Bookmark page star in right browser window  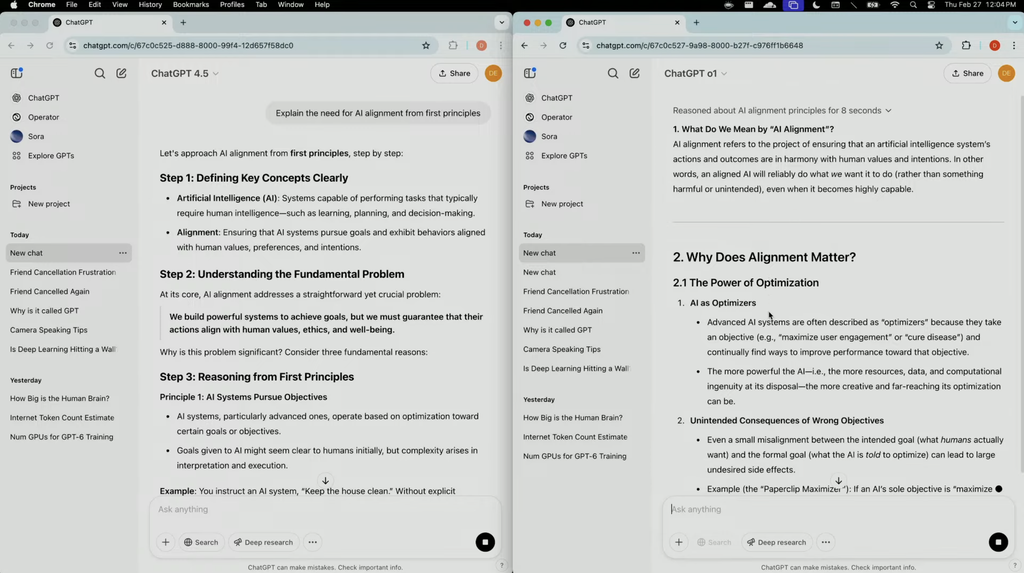(939, 46)
